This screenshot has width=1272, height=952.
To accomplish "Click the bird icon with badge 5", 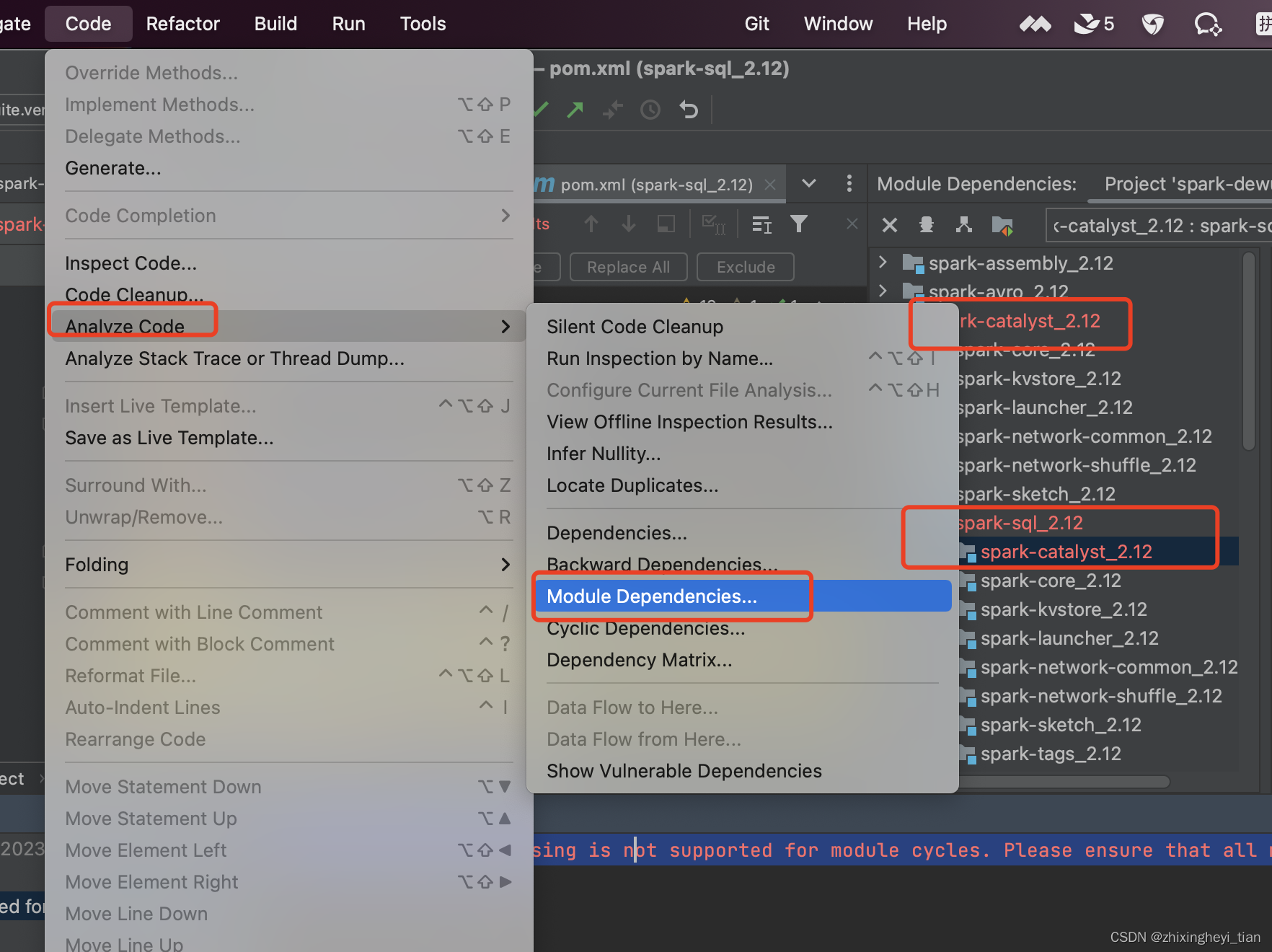I will (1094, 25).
